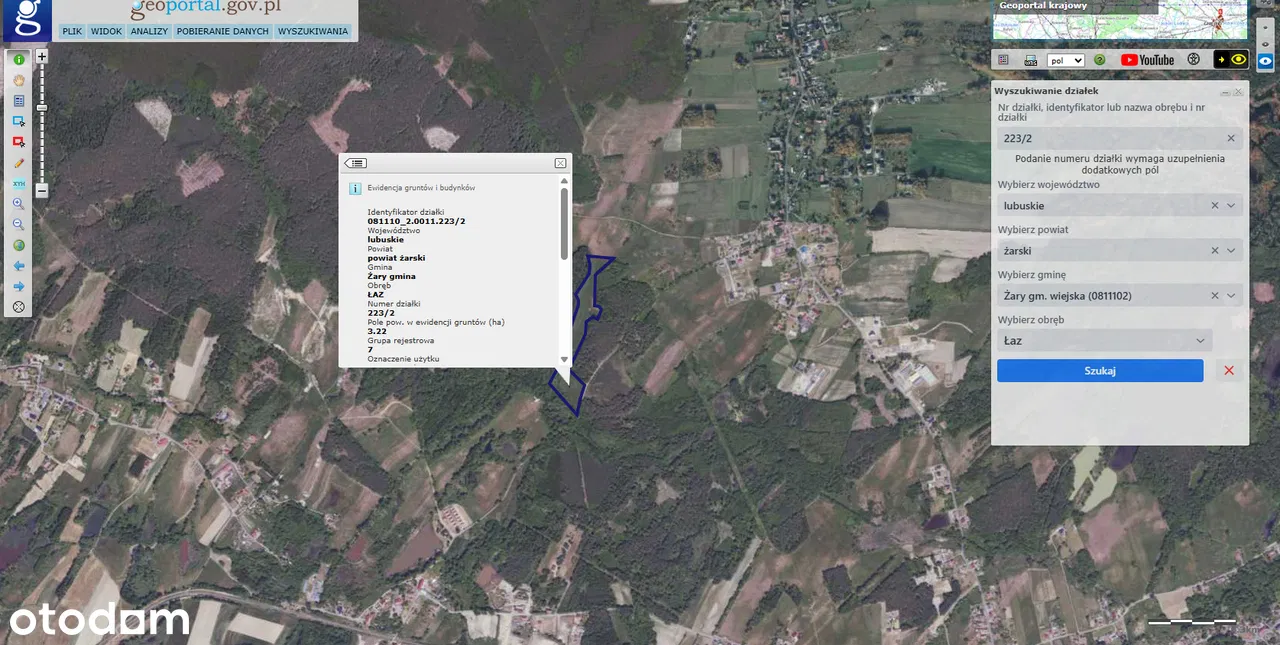Click the back-to-list icon in info popup
Image resolution: width=1280 pixels, height=645 pixels.
click(x=356, y=163)
